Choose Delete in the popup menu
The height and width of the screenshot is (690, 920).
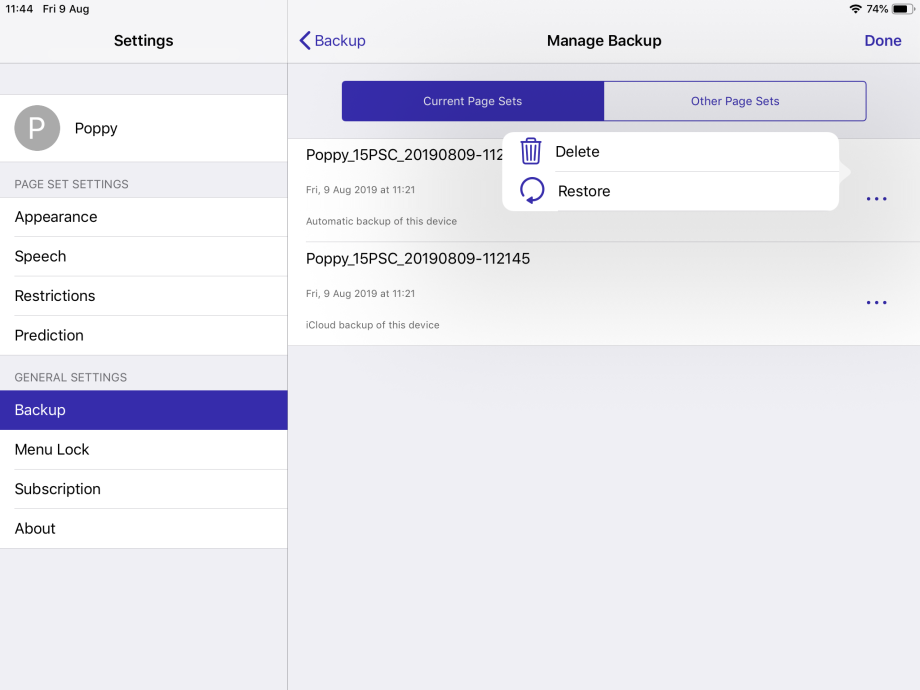[670, 152]
